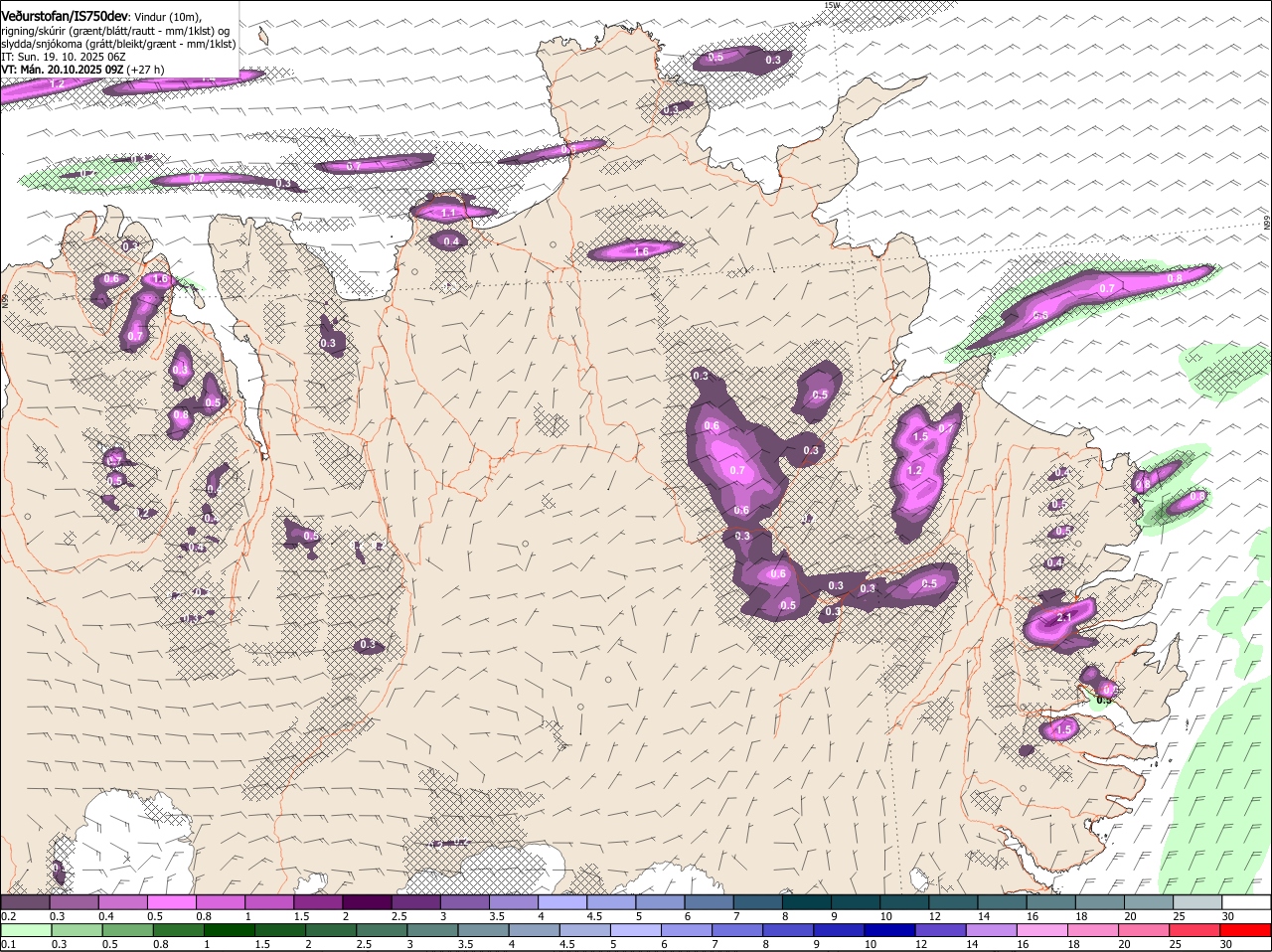Click the upper legend swatch between 0.2 and 0.3

point(25,902)
